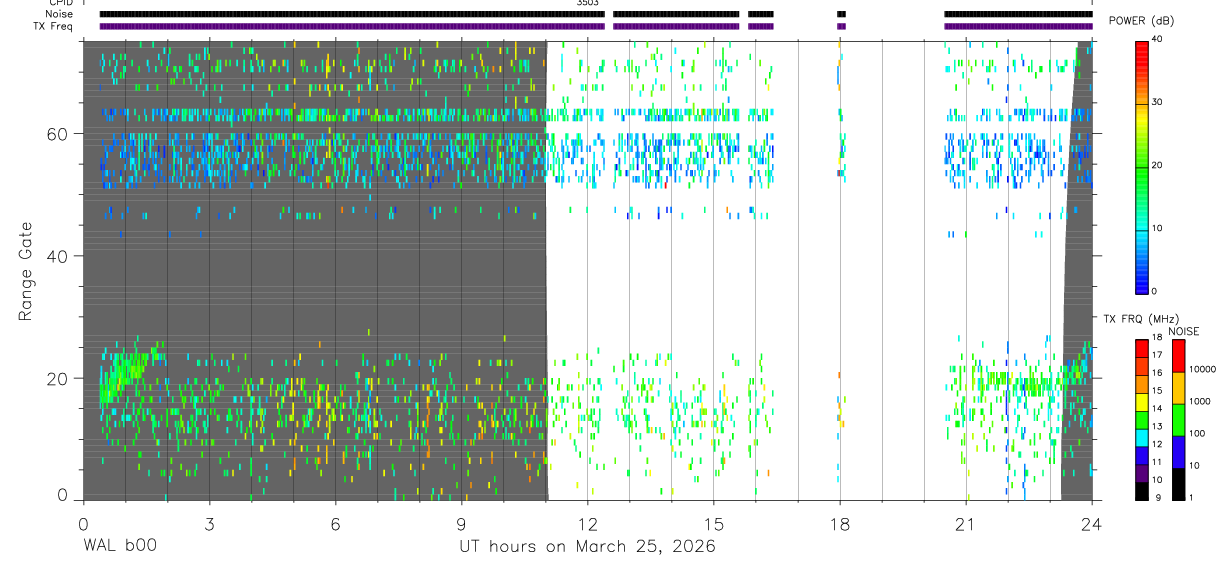Click the NOISE color legend bar
The image size is (1228, 567).
coord(1178,420)
